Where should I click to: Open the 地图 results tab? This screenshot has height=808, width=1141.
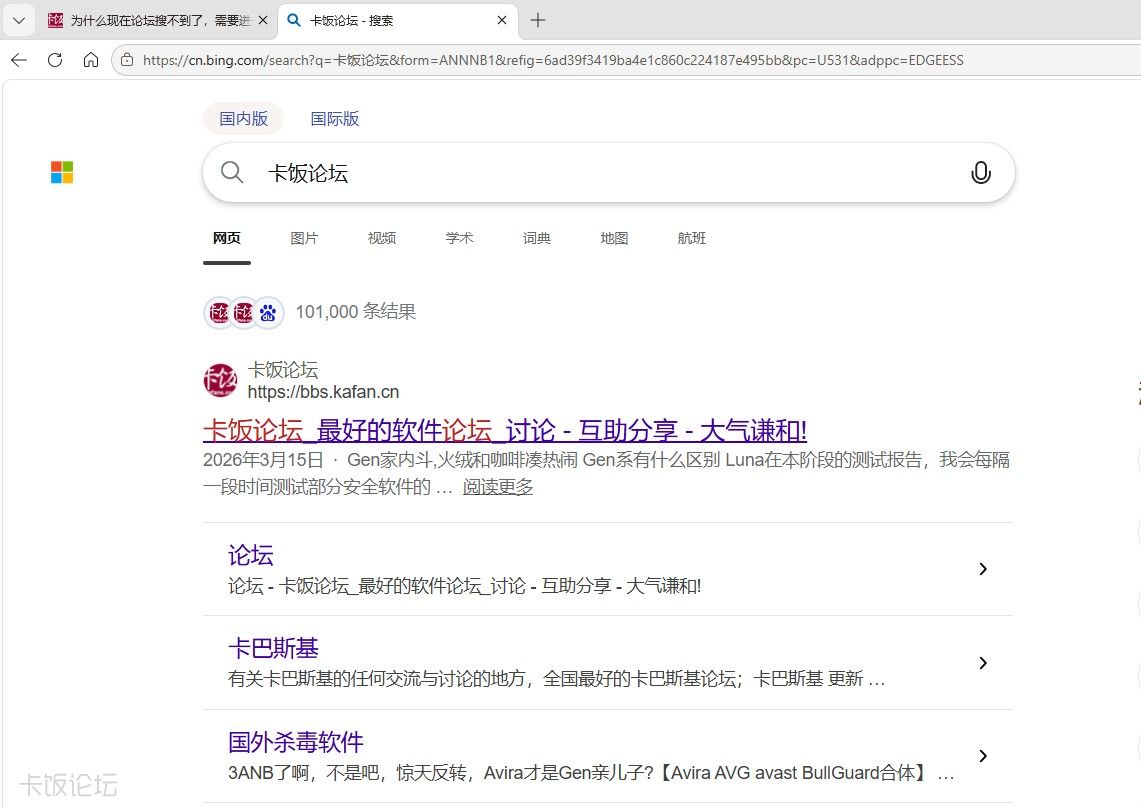(x=614, y=238)
